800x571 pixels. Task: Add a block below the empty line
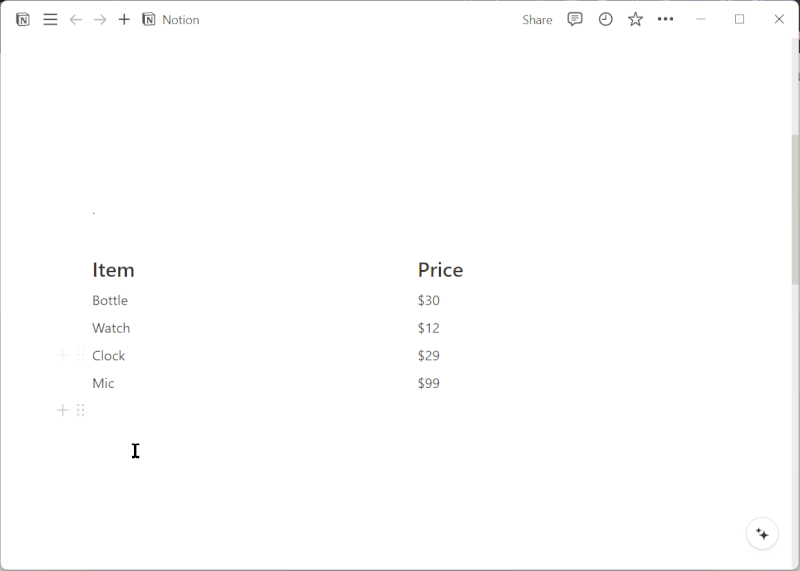(x=62, y=410)
